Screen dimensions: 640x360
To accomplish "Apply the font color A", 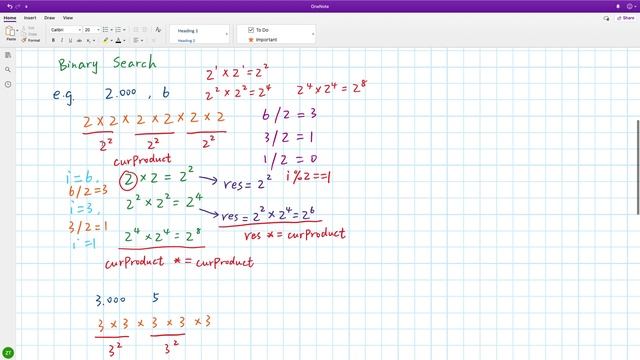I will 118,40.
